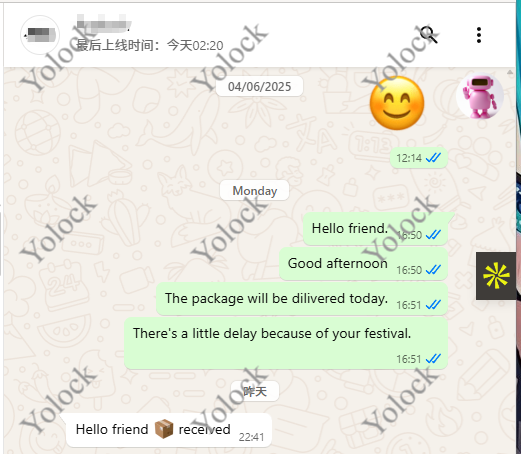
Task: Select the 'Good afternoon' message bubble
Action: (x=363, y=264)
